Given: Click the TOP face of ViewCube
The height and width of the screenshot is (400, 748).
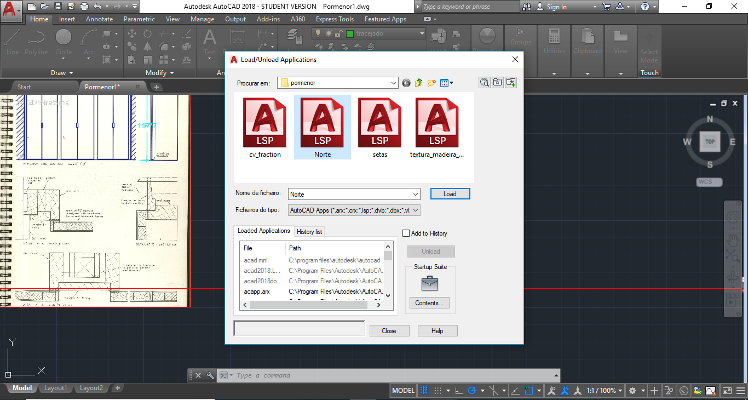Looking at the screenshot, I should [x=710, y=142].
